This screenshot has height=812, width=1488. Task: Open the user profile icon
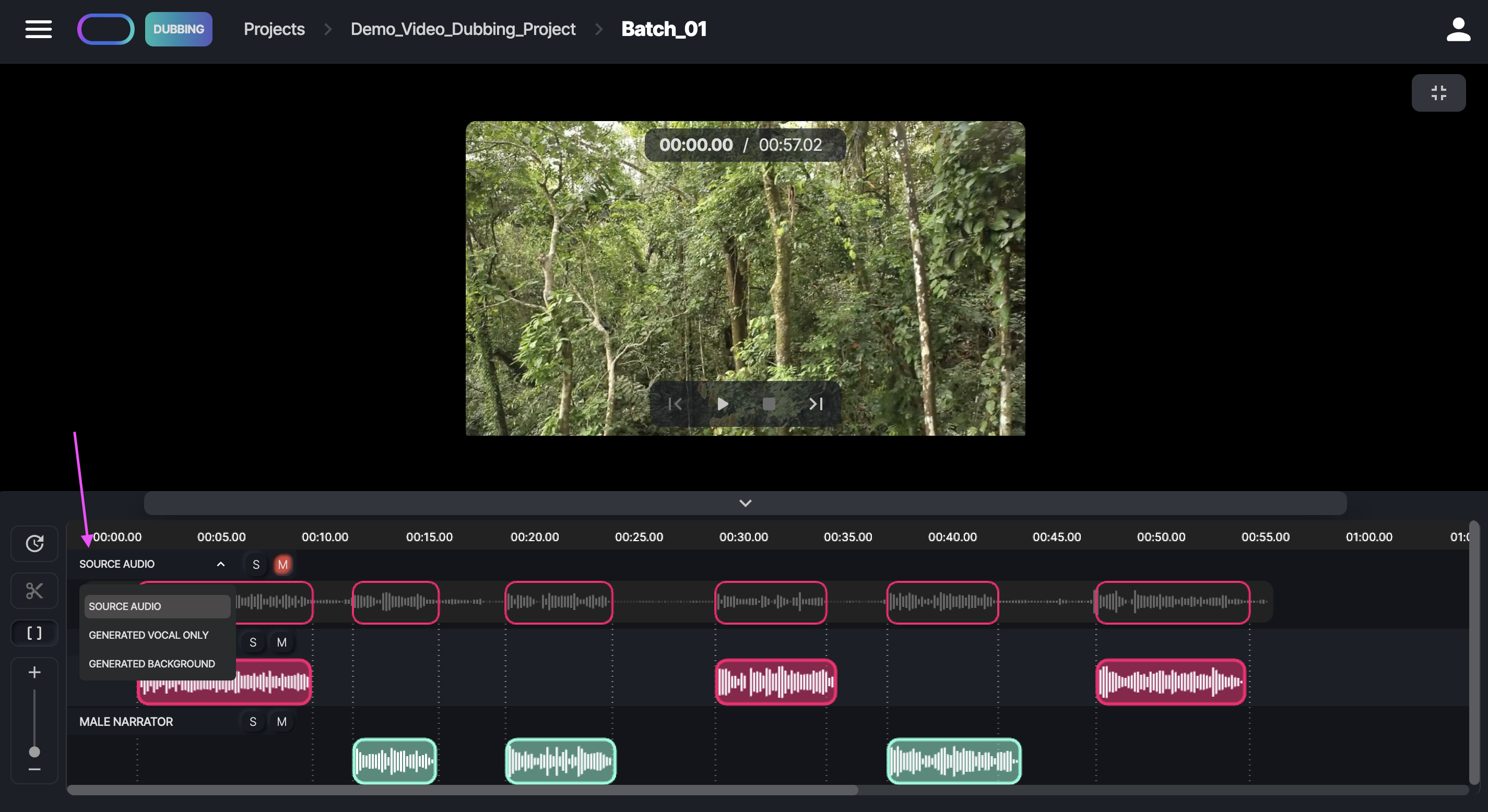pos(1458,29)
